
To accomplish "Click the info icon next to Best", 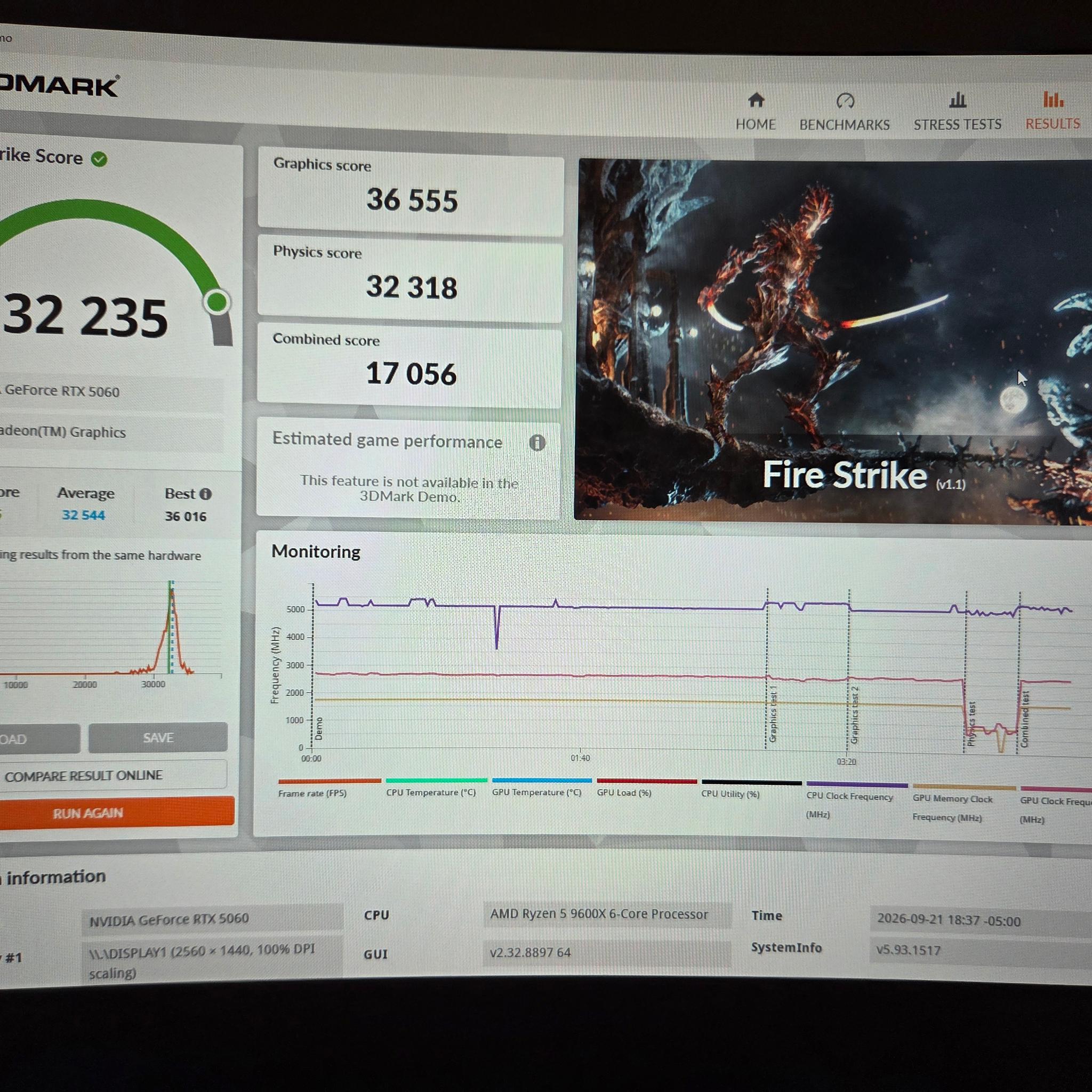I will 206,494.
